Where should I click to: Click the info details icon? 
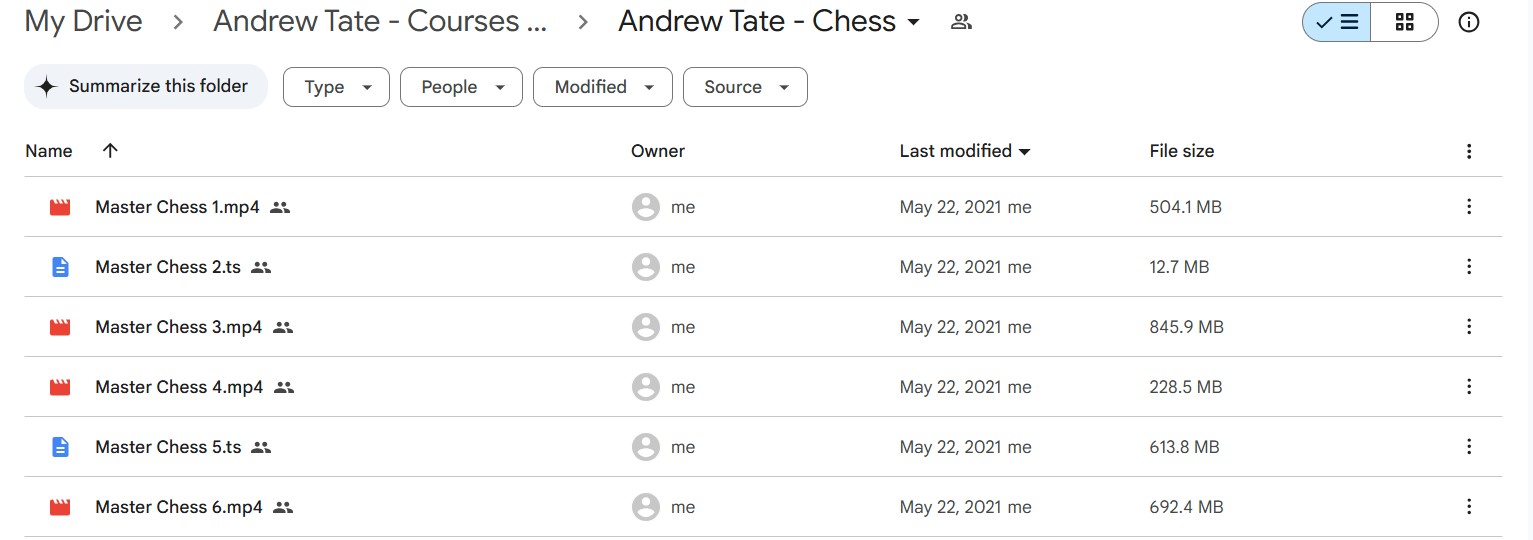tap(1468, 22)
